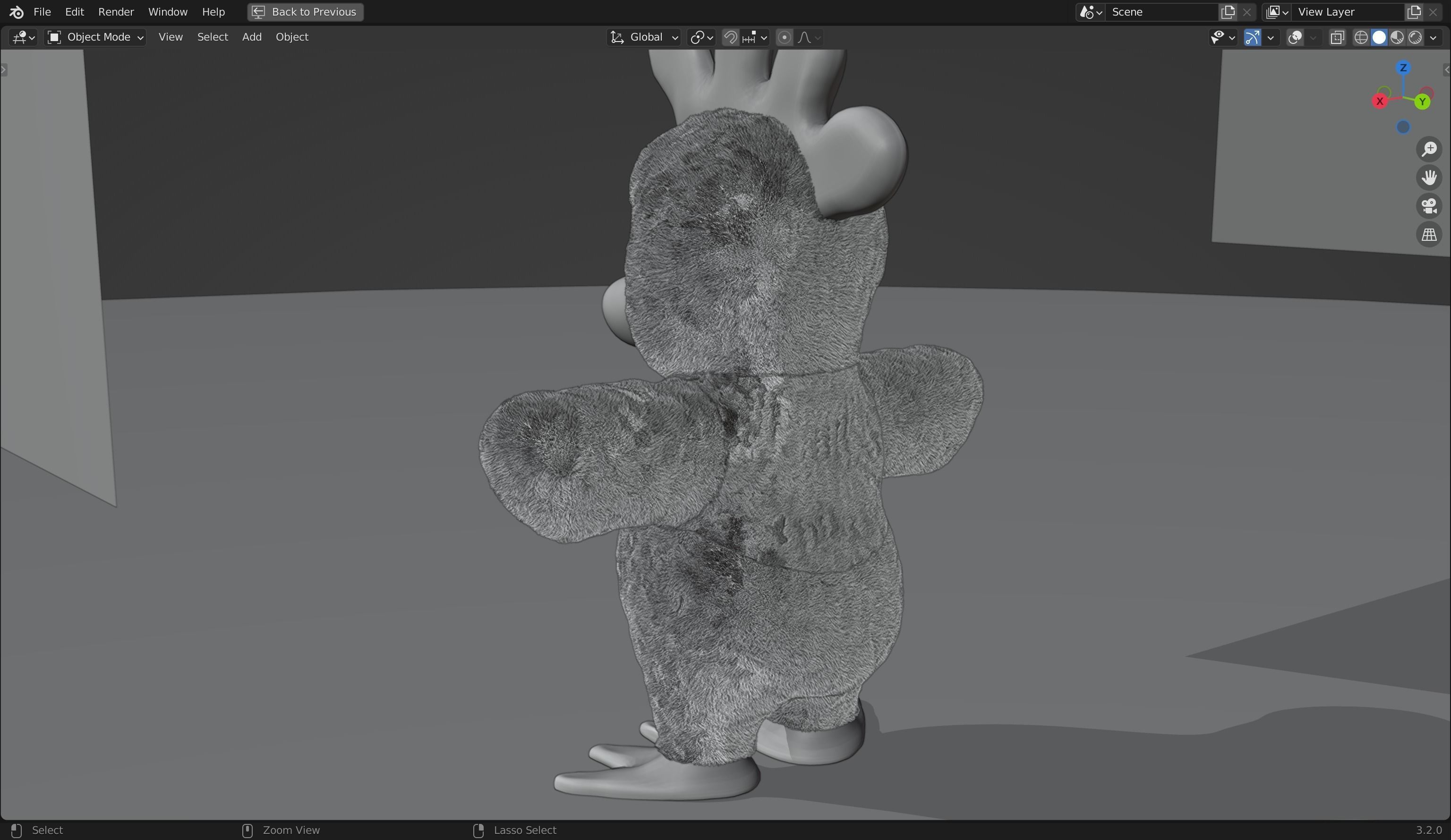Remove the View Layer with X

(x=1433, y=12)
